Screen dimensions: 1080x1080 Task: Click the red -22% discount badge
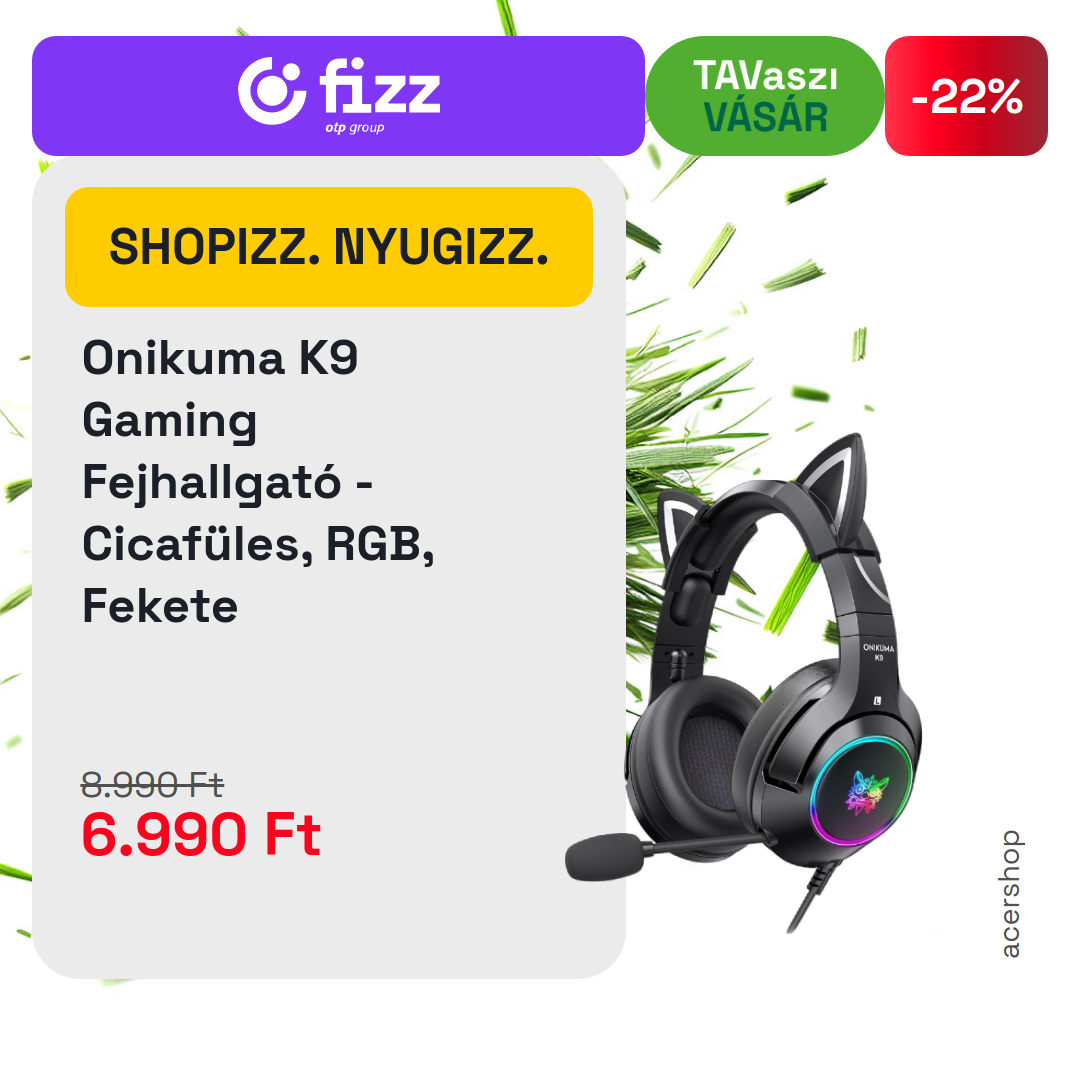(966, 96)
